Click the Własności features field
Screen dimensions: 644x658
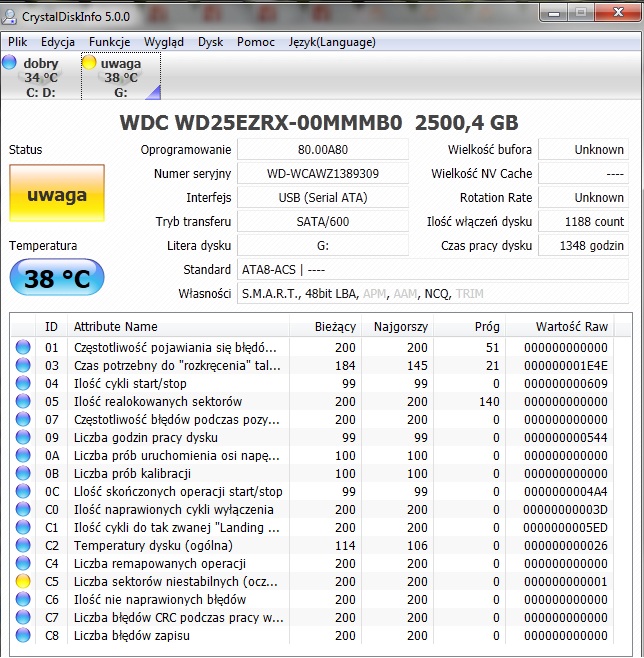(x=433, y=293)
